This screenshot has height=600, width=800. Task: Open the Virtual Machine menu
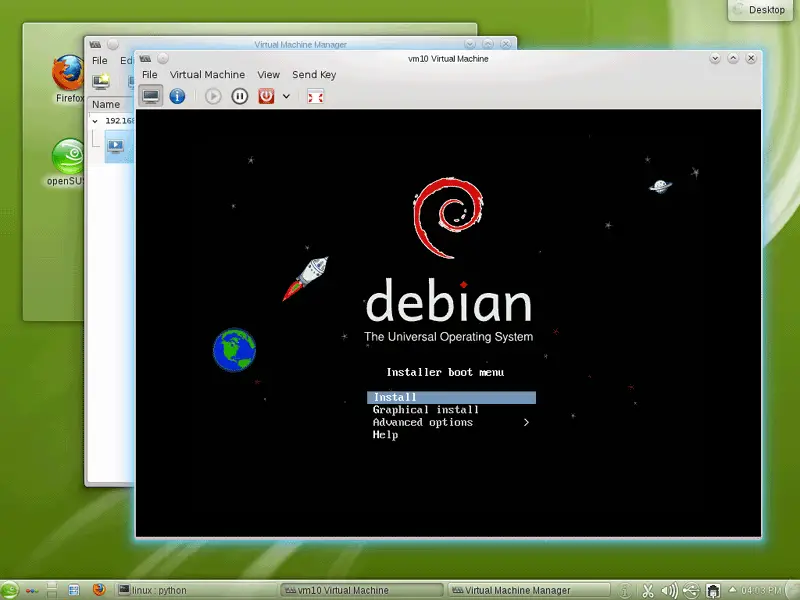pyautogui.click(x=207, y=74)
